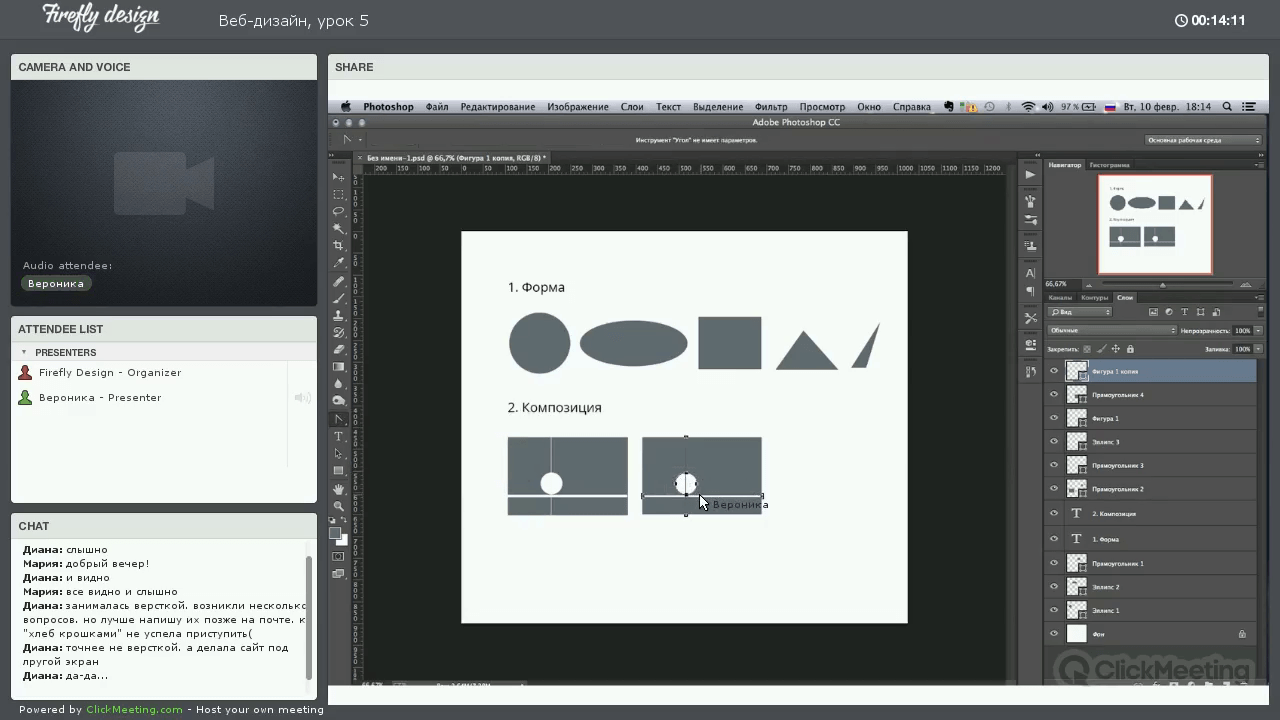The height and width of the screenshot is (720, 1280).
Task: Hide the Фигура 1 layer
Action: (x=1053, y=418)
